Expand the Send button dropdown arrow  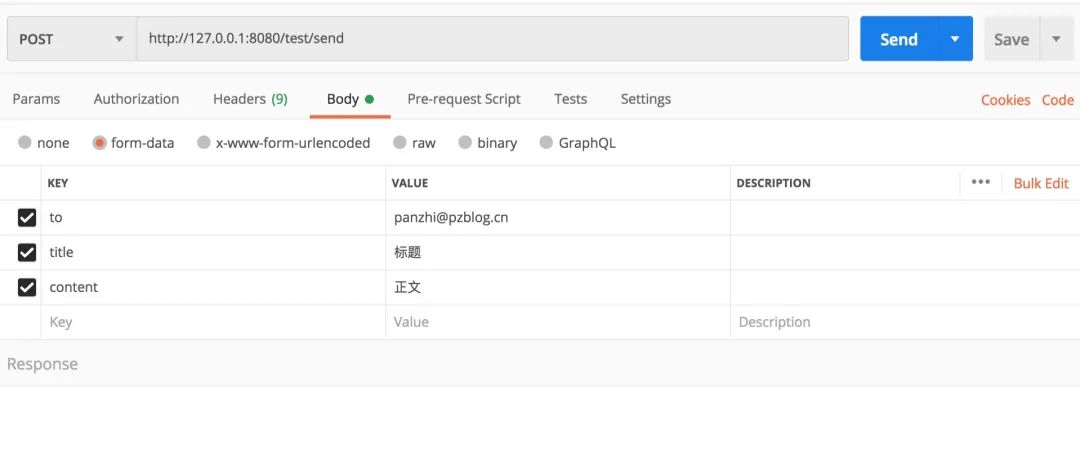point(955,39)
